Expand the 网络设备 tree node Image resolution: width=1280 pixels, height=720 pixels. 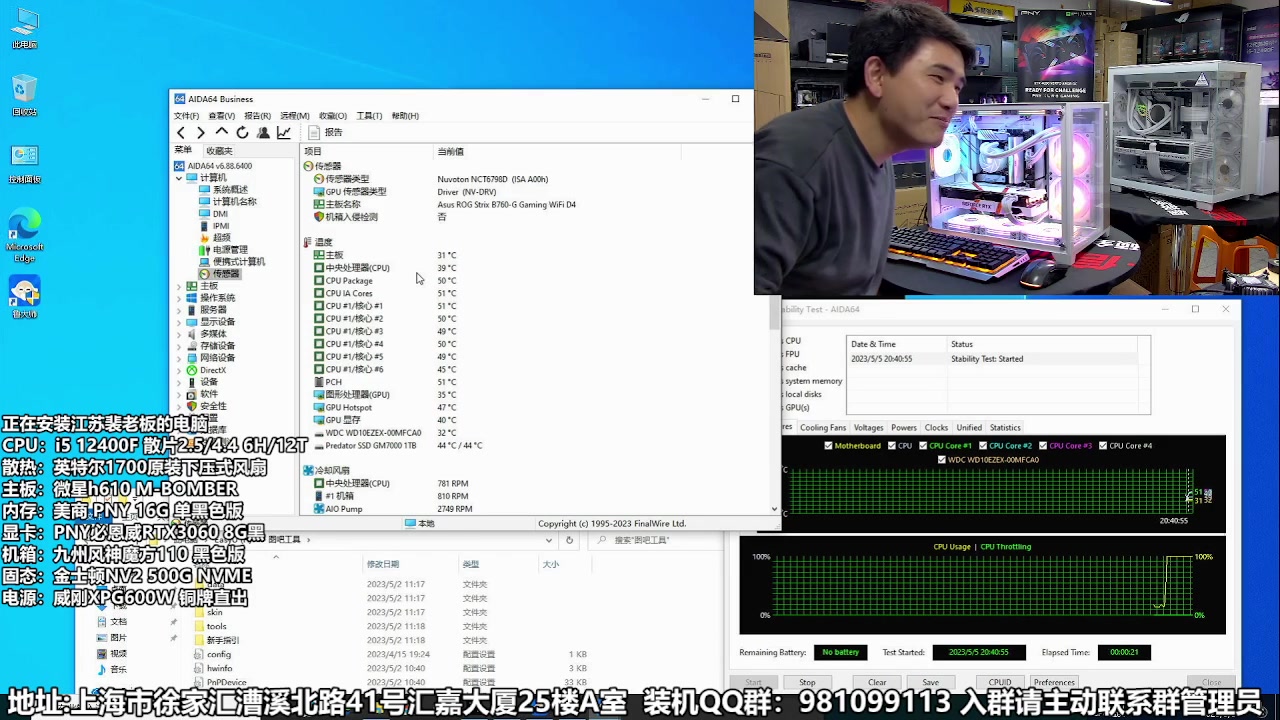[x=179, y=358]
